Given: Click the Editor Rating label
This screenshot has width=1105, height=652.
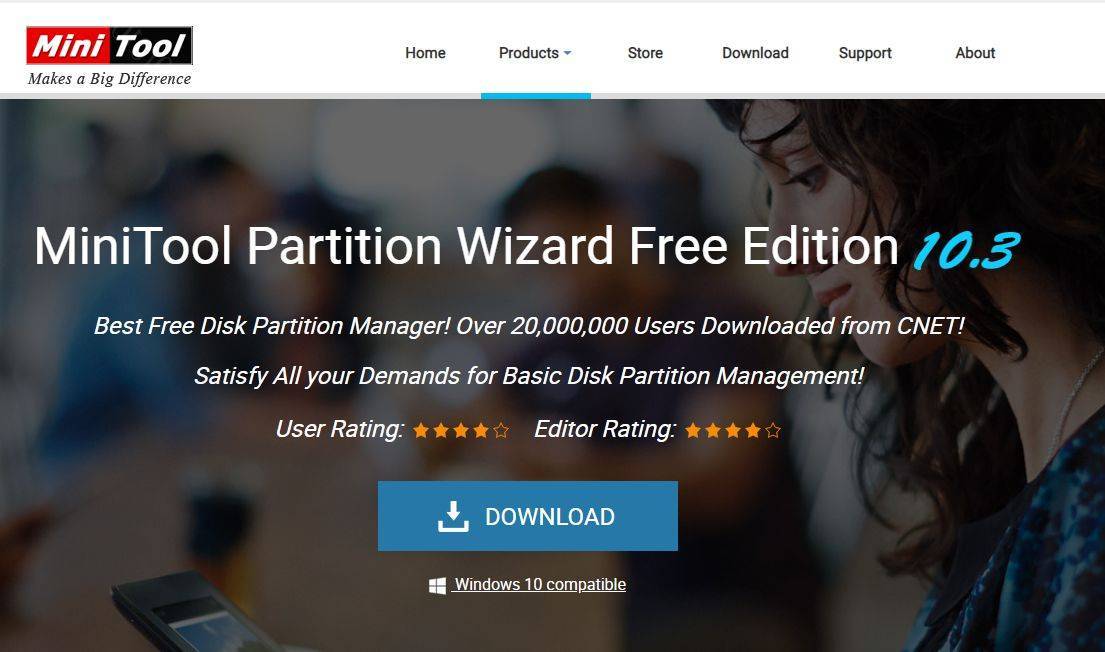Looking at the screenshot, I should point(604,429).
